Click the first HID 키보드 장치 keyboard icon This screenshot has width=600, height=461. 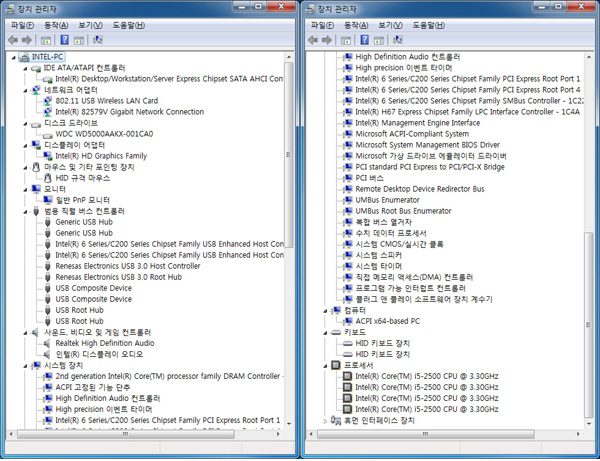tap(347, 344)
